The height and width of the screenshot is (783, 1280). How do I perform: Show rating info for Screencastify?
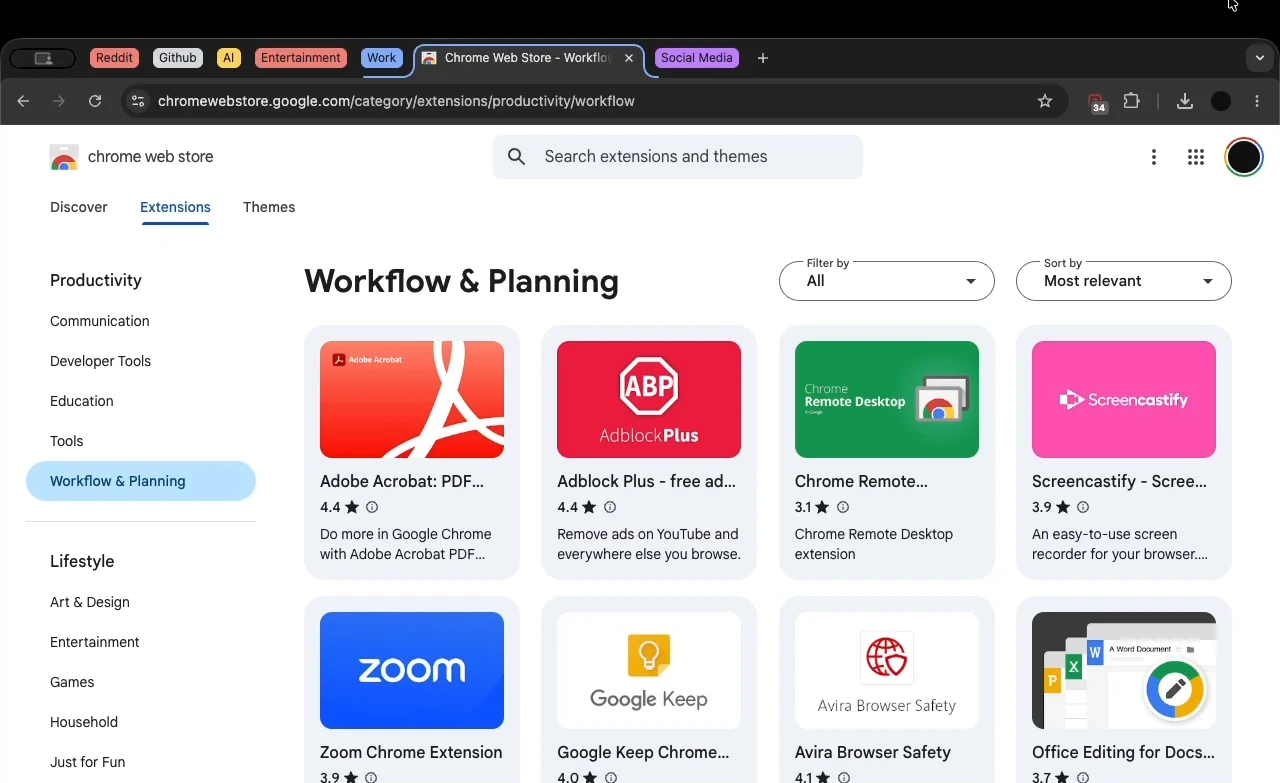click(x=1083, y=507)
